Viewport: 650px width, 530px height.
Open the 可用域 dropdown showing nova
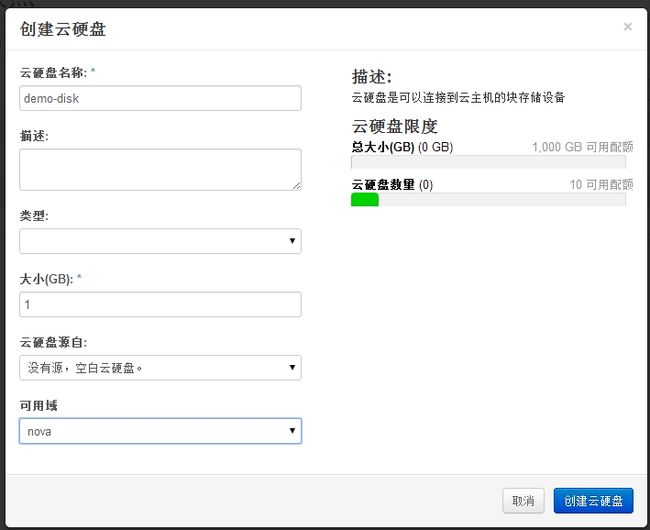160,431
